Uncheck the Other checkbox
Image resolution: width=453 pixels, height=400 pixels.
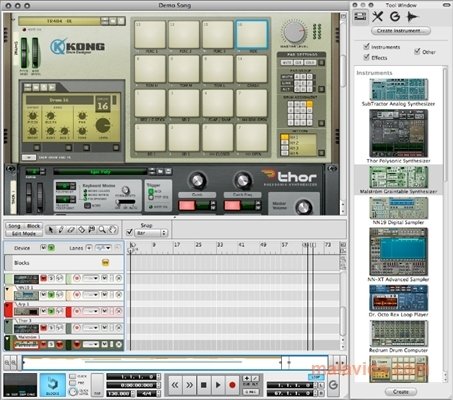(417, 51)
